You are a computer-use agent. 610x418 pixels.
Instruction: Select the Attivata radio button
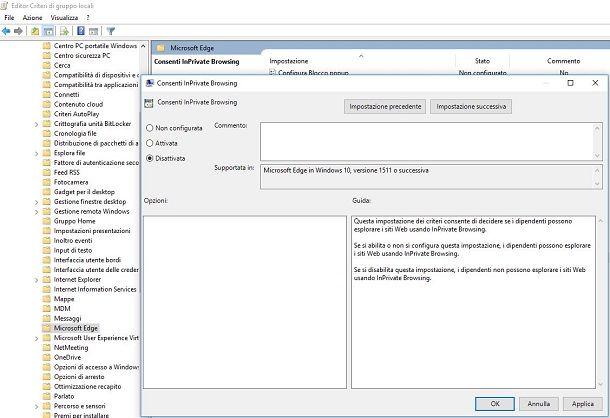150,143
